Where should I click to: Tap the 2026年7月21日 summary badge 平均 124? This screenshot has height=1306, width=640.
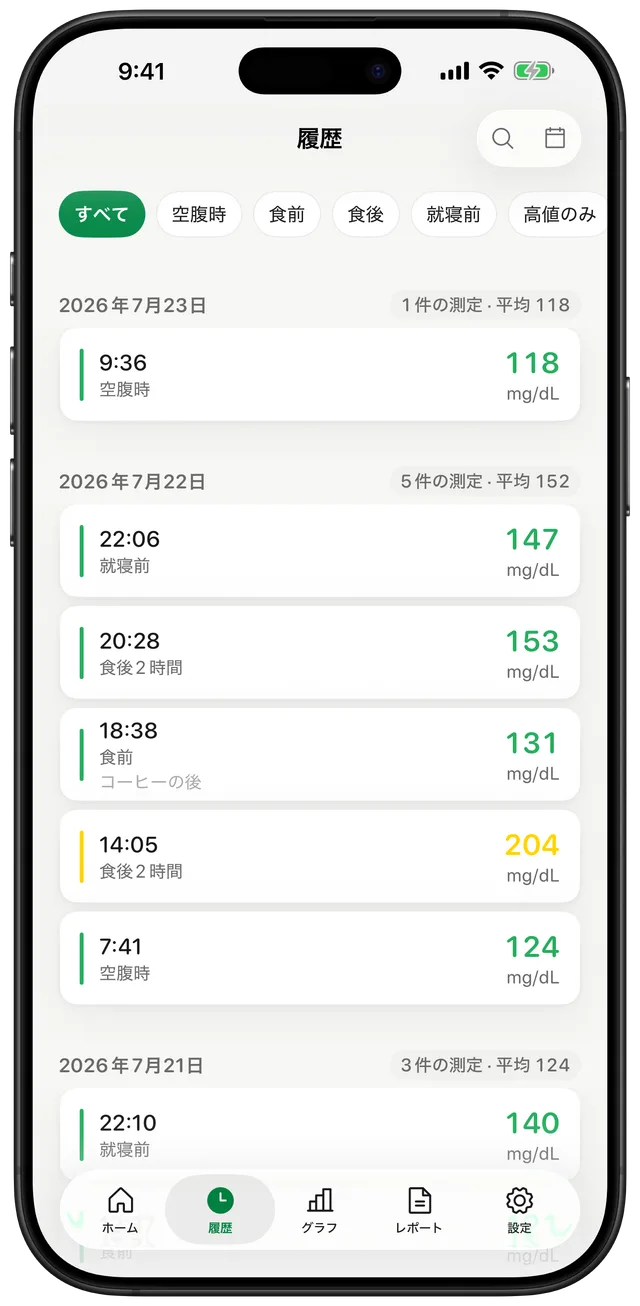[x=485, y=1065]
